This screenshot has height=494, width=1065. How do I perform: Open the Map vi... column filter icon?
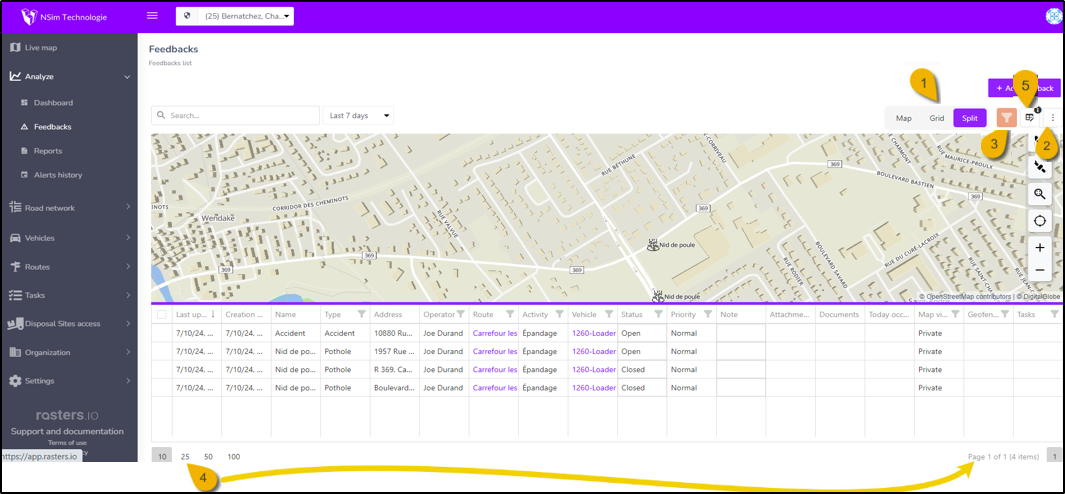coord(956,315)
